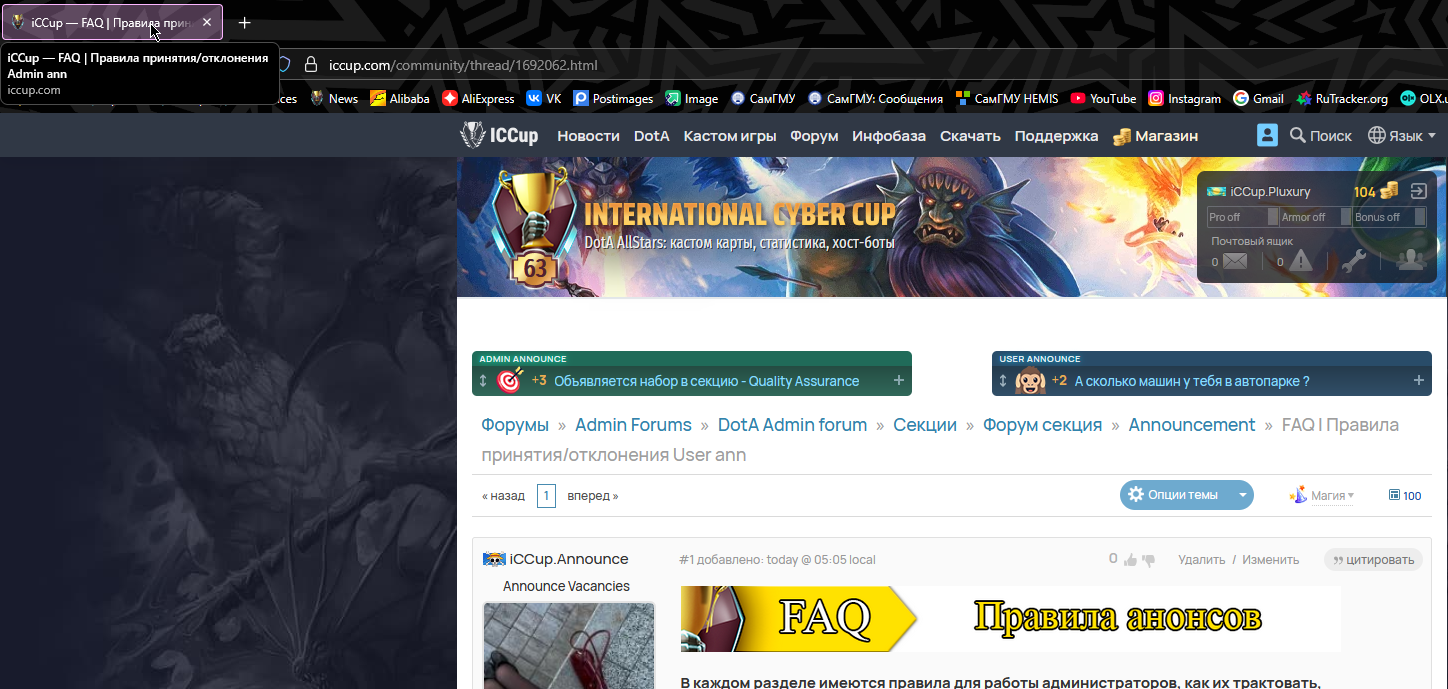Open the user profile icon in navbar

point(1267,135)
